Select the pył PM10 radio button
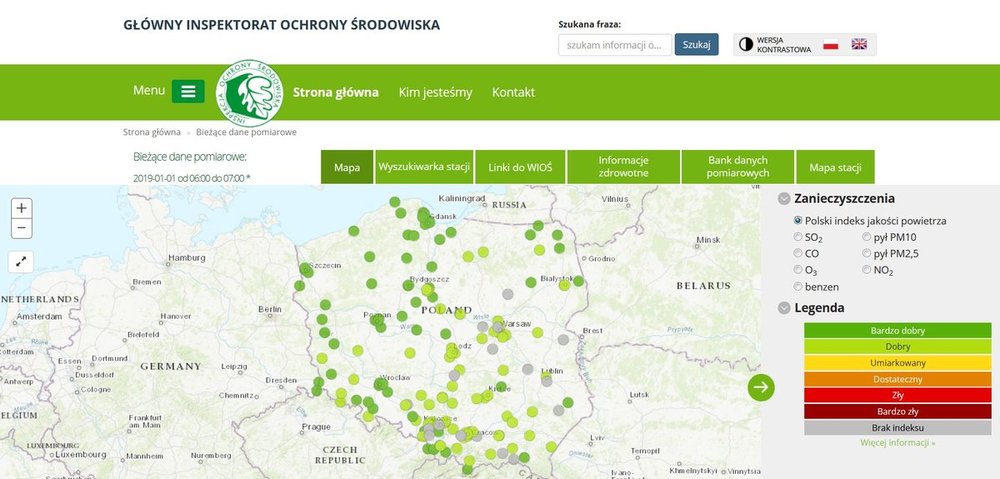 tap(867, 237)
